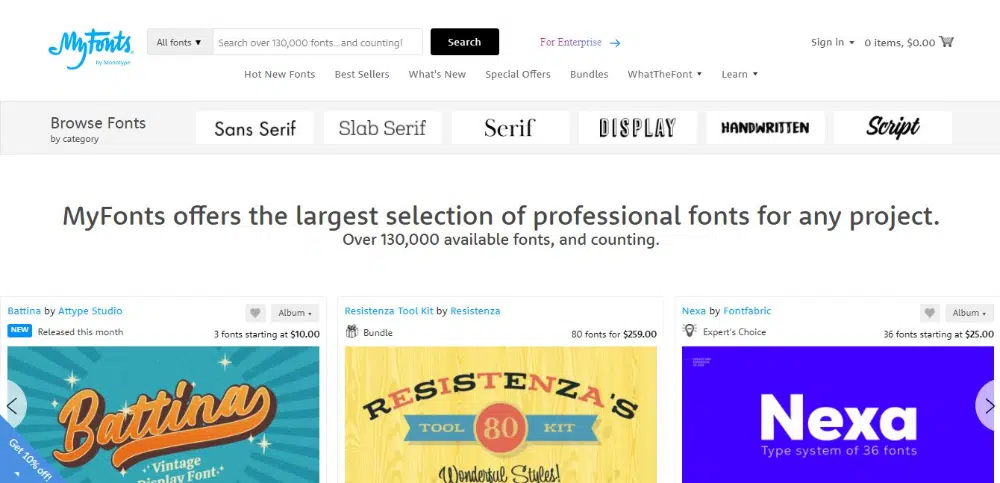
Task: Go to previous carousel slide arrow
Action: point(12,405)
